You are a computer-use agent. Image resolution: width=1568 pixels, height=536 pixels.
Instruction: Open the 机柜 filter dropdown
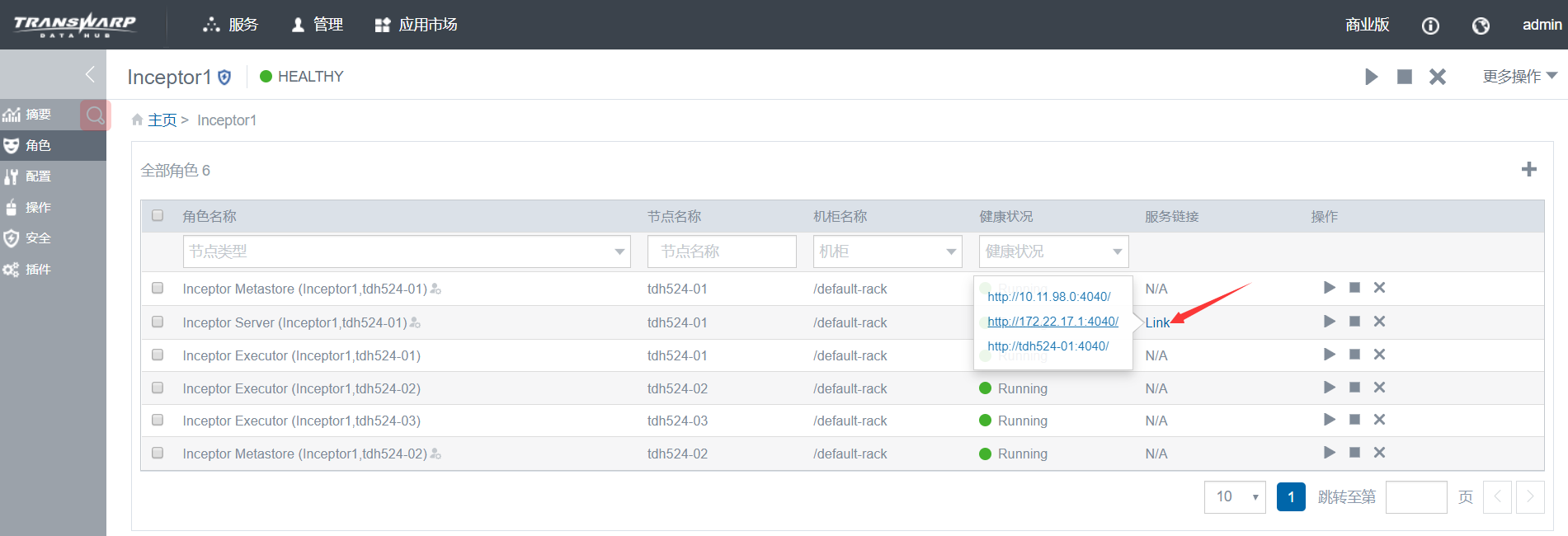click(x=888, y=252)
